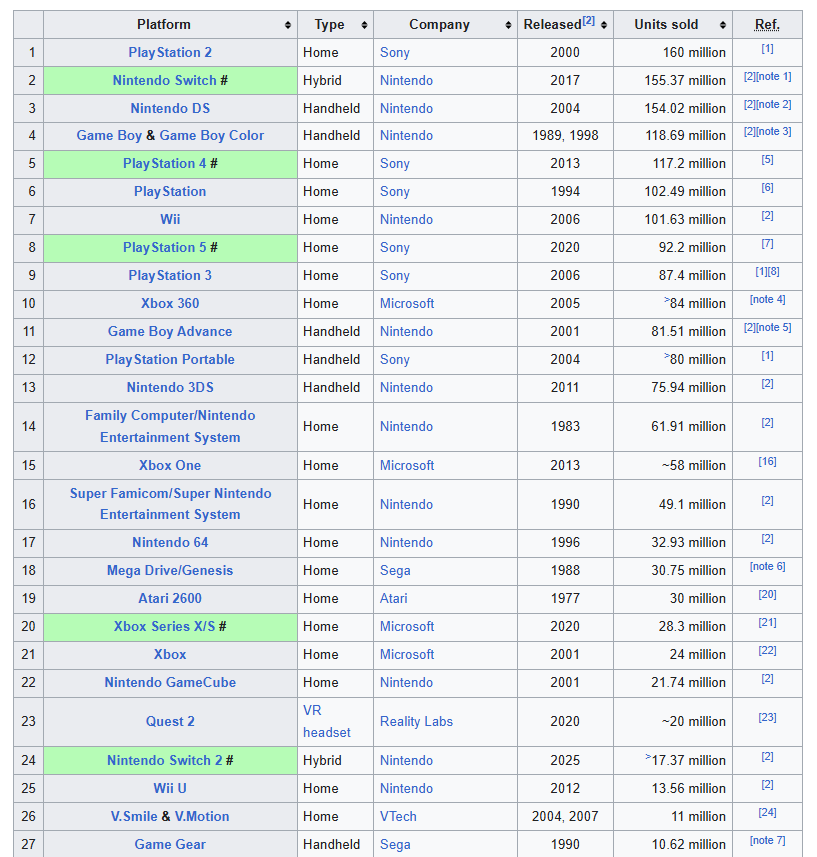The height and width of the screenshot is (857, 817).
Task: Open the VTech company link
Action: (x=398, y=816)
